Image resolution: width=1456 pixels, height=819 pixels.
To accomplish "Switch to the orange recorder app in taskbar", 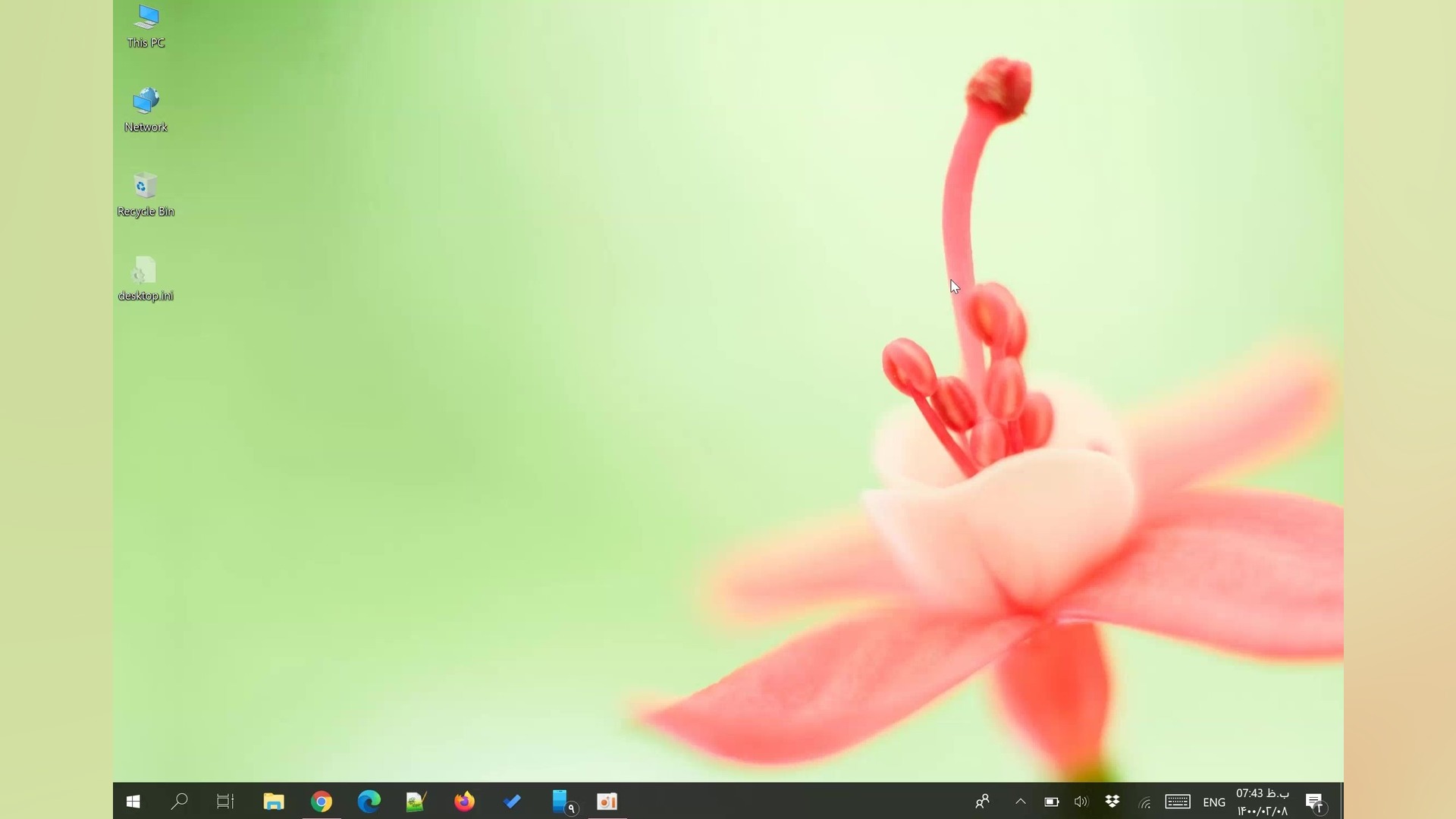I will click(x=607, y=802).
